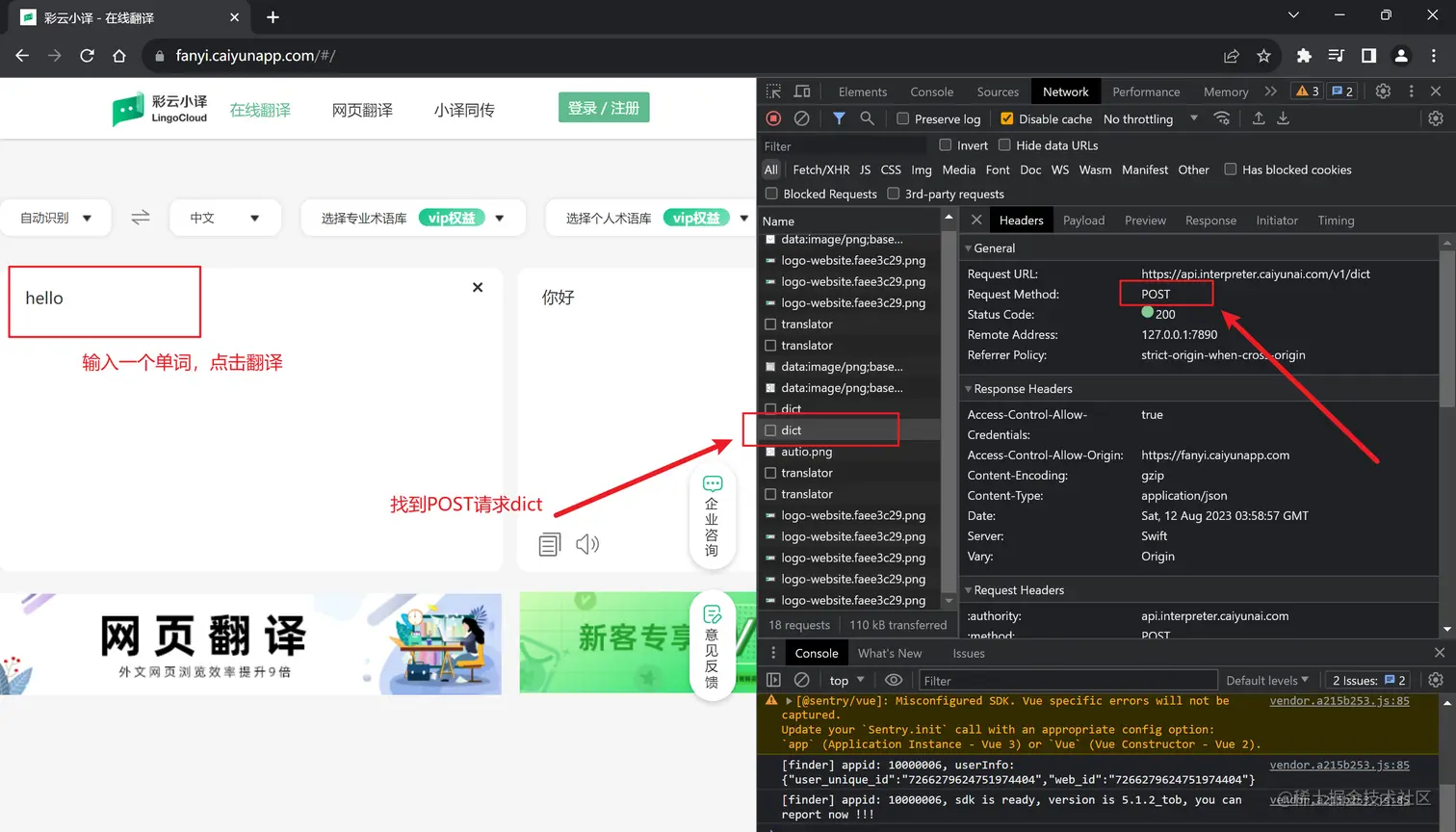Open the No throttling dropdown
The image size is (1456, 832).
tap(1151, 118)
